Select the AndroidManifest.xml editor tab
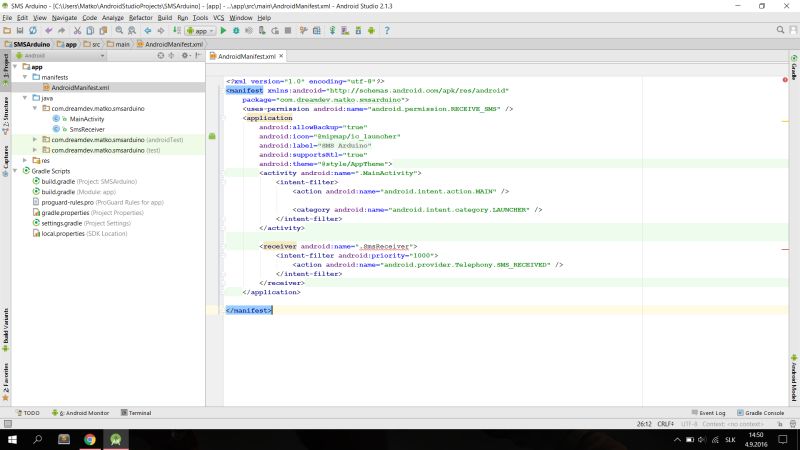800x450 pixels. [x=246, y=56]
